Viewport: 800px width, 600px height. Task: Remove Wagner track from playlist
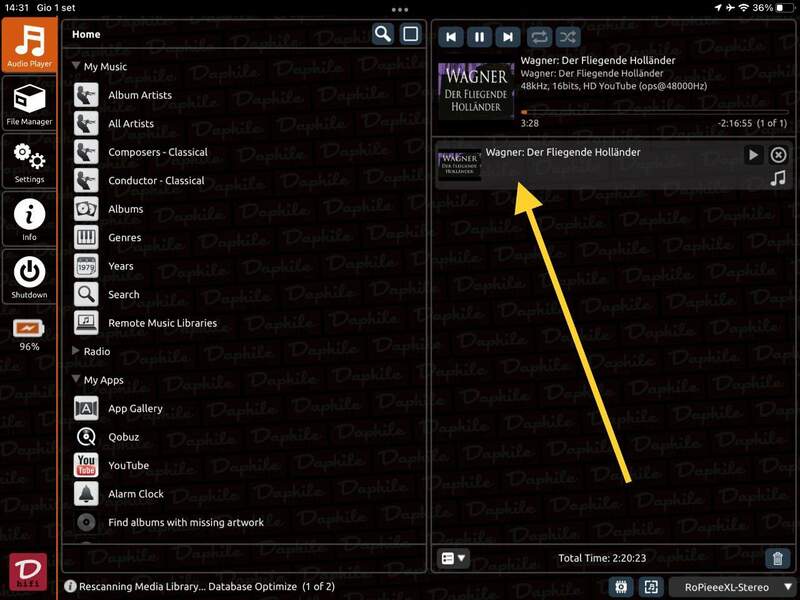(x=778, y=155)
